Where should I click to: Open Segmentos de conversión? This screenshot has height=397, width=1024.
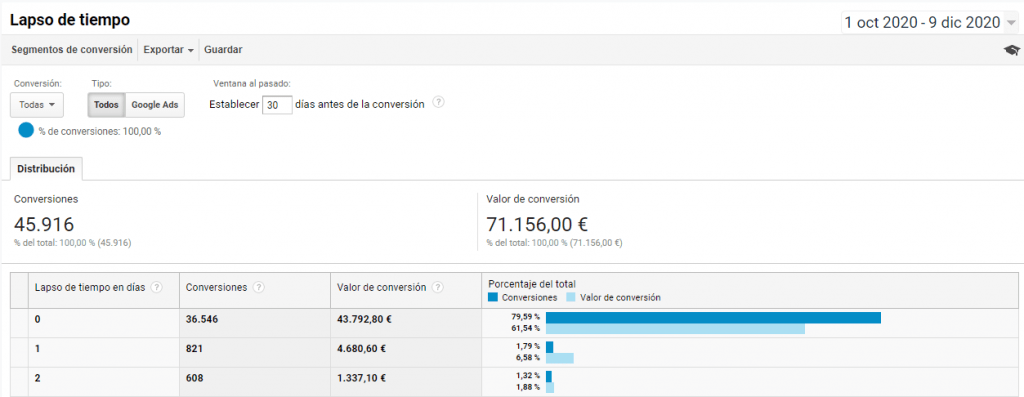[x=72, y=50]
